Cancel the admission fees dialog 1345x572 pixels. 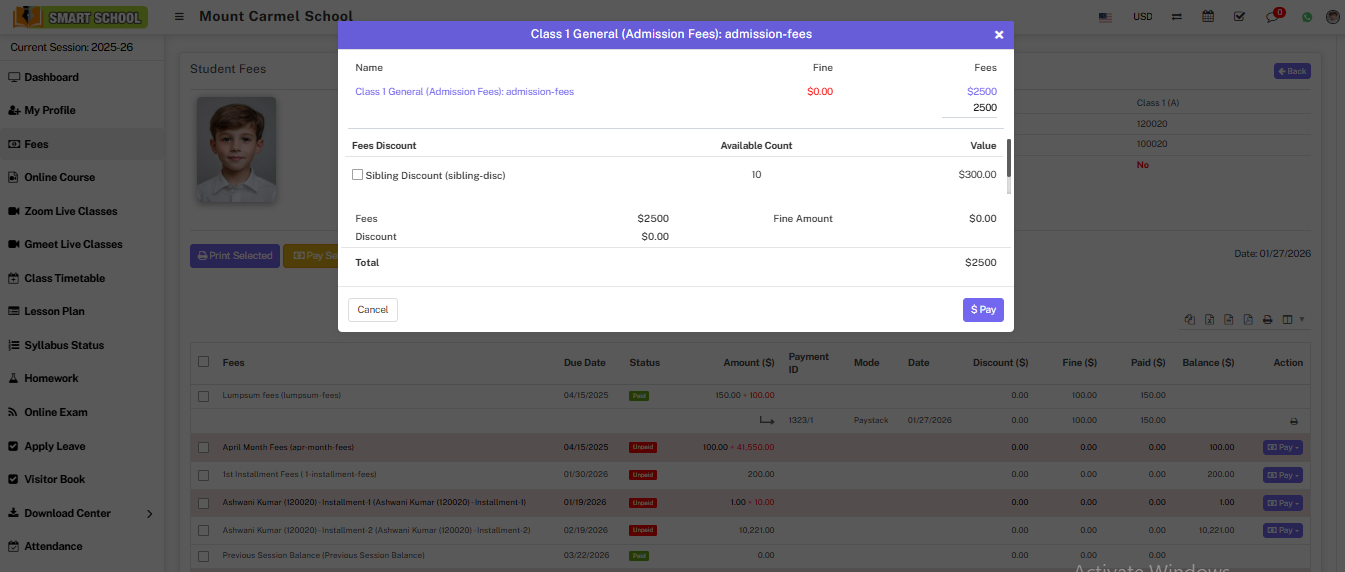[373, 310]
